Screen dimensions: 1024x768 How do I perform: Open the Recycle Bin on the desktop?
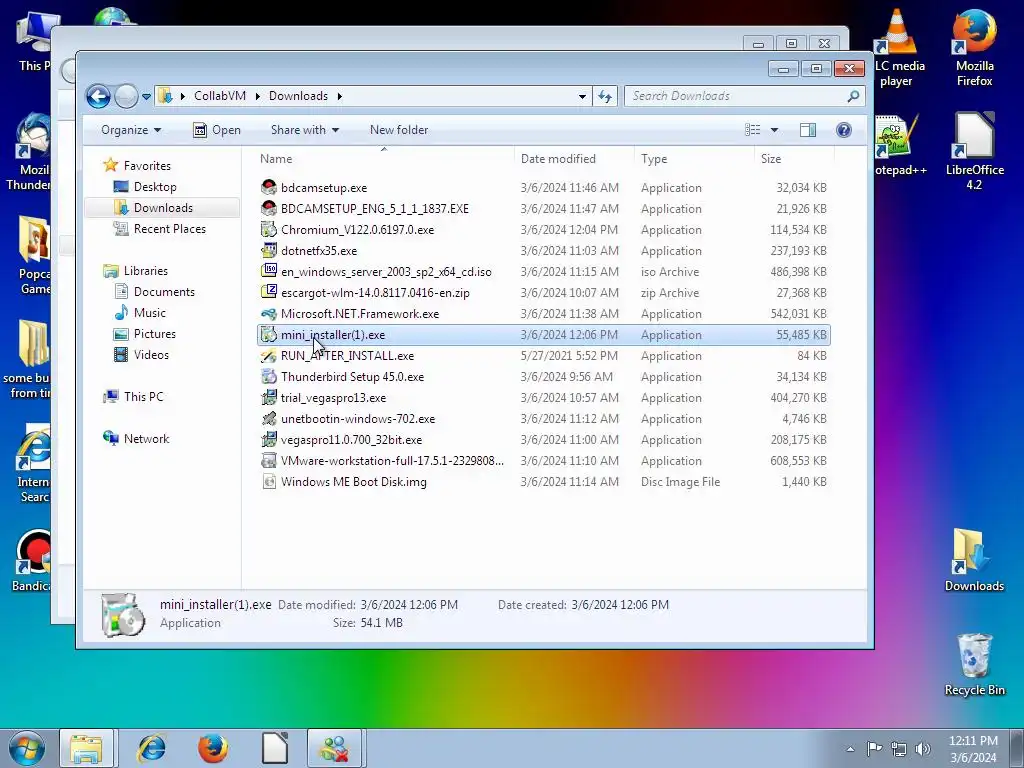pyautogui.click(x=974, y=664)
